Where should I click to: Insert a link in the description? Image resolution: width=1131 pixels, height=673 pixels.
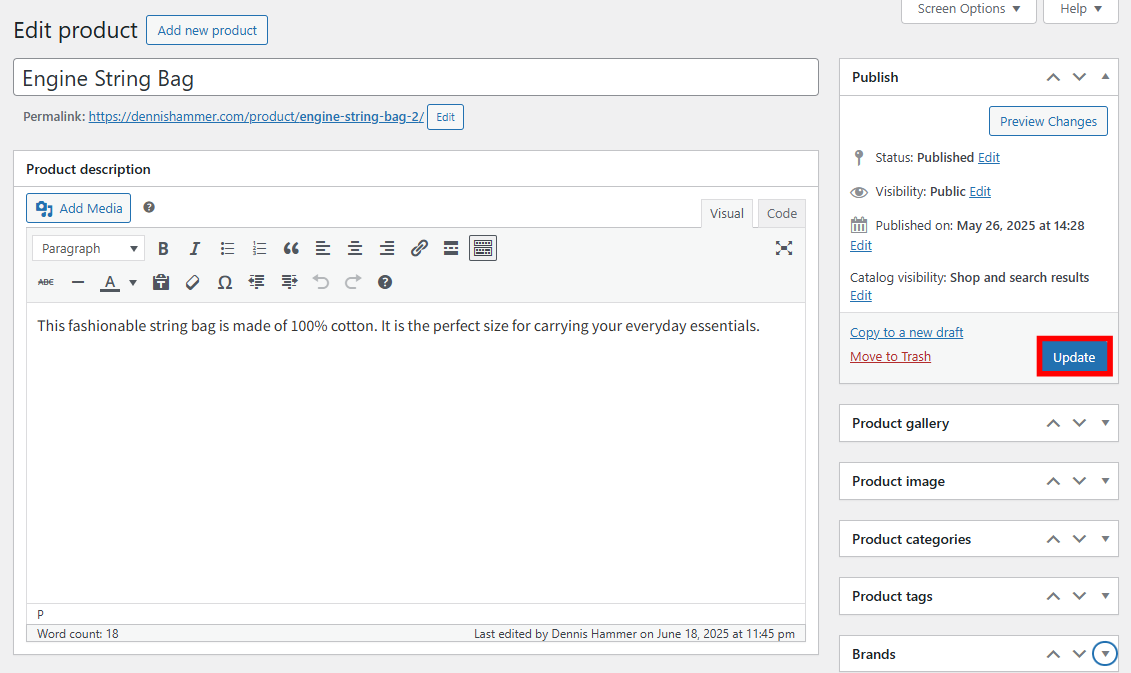click(x=419, y=248)
